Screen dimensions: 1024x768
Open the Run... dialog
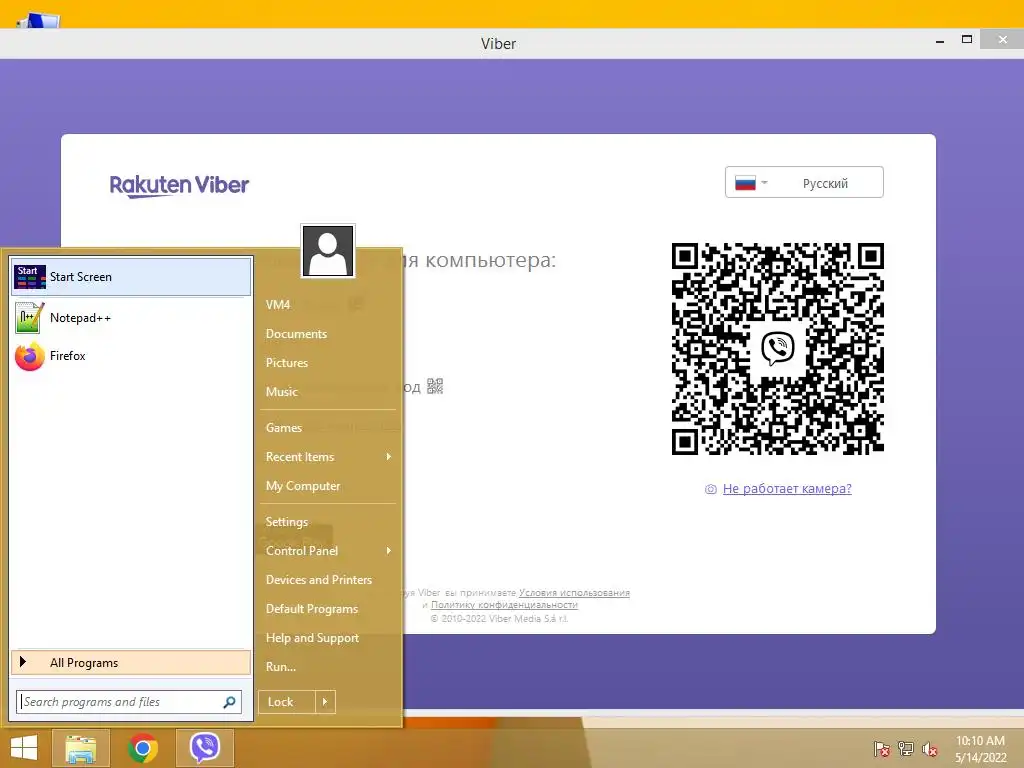click(x=281, y=667)
